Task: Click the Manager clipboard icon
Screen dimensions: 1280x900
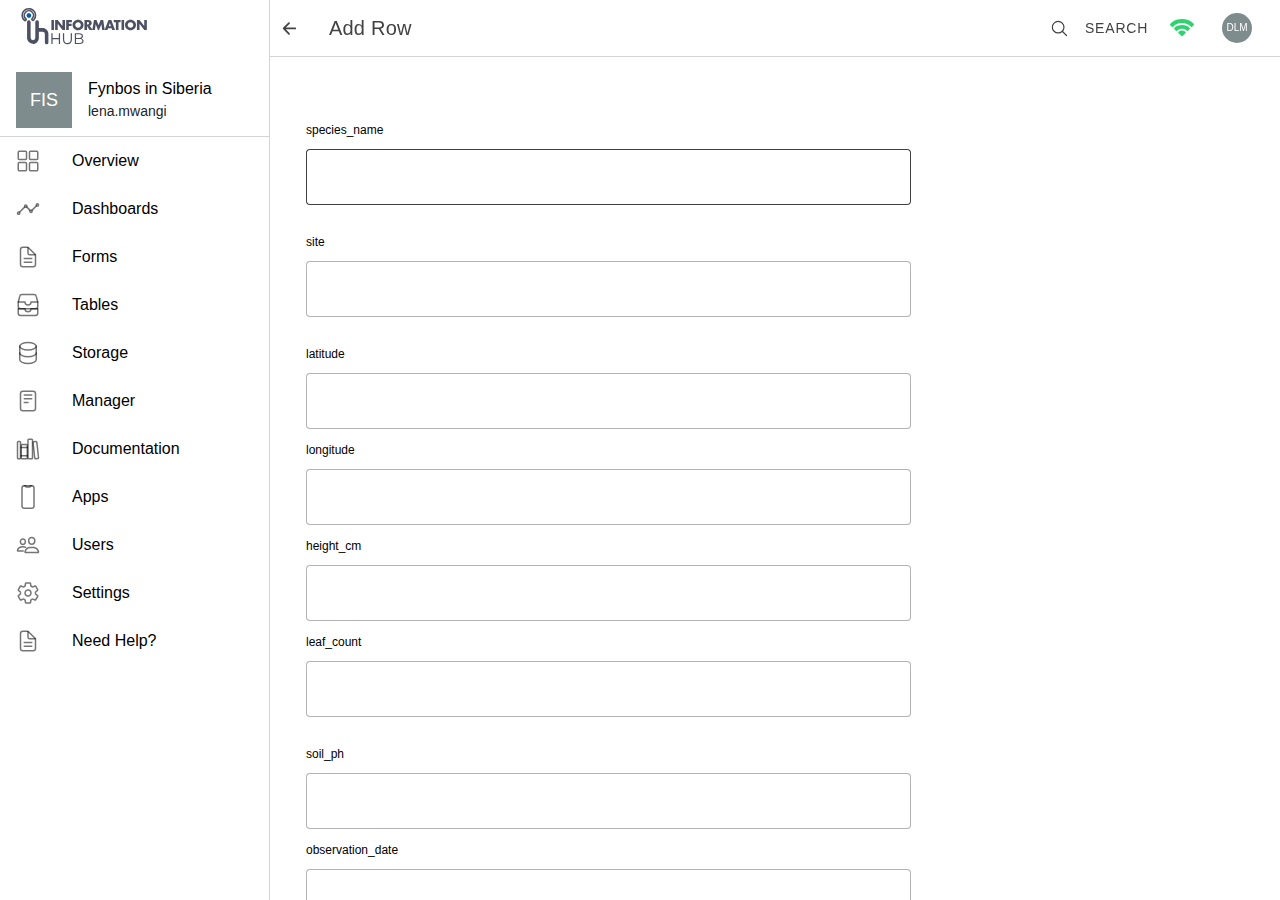Action: pos(28,401)
